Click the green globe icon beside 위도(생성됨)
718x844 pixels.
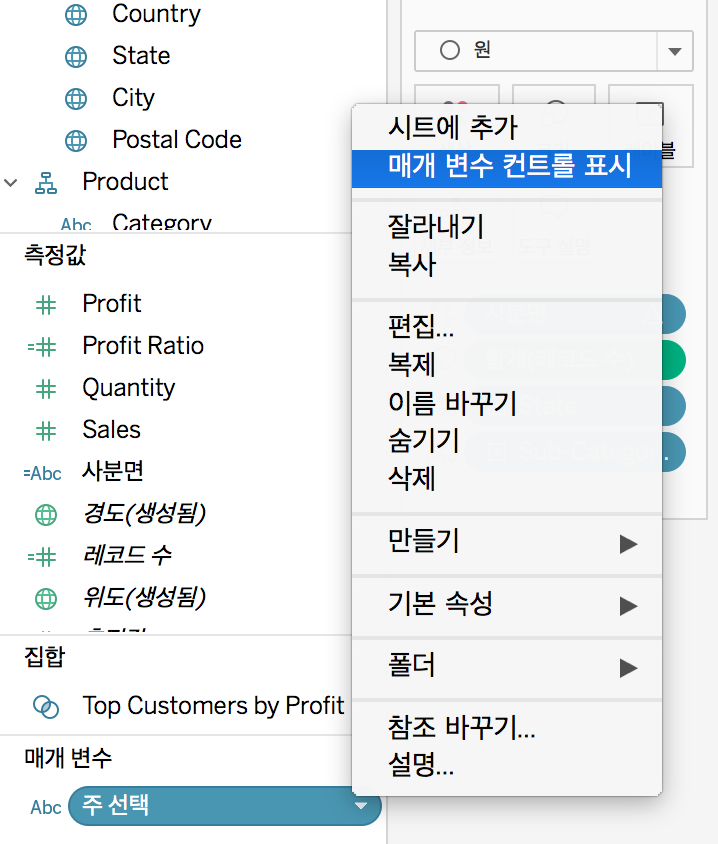pos(46,599)
